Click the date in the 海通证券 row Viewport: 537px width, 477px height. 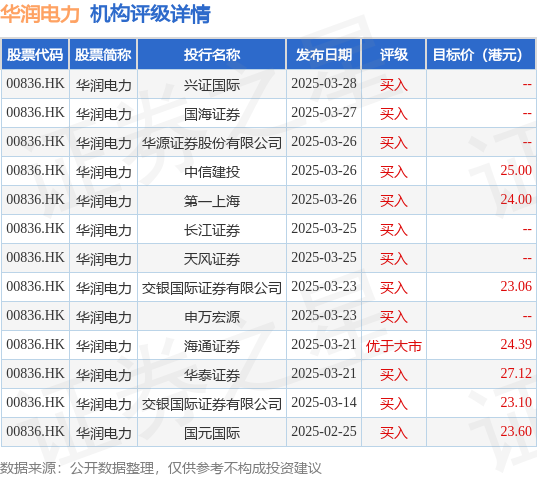[324, 344]
